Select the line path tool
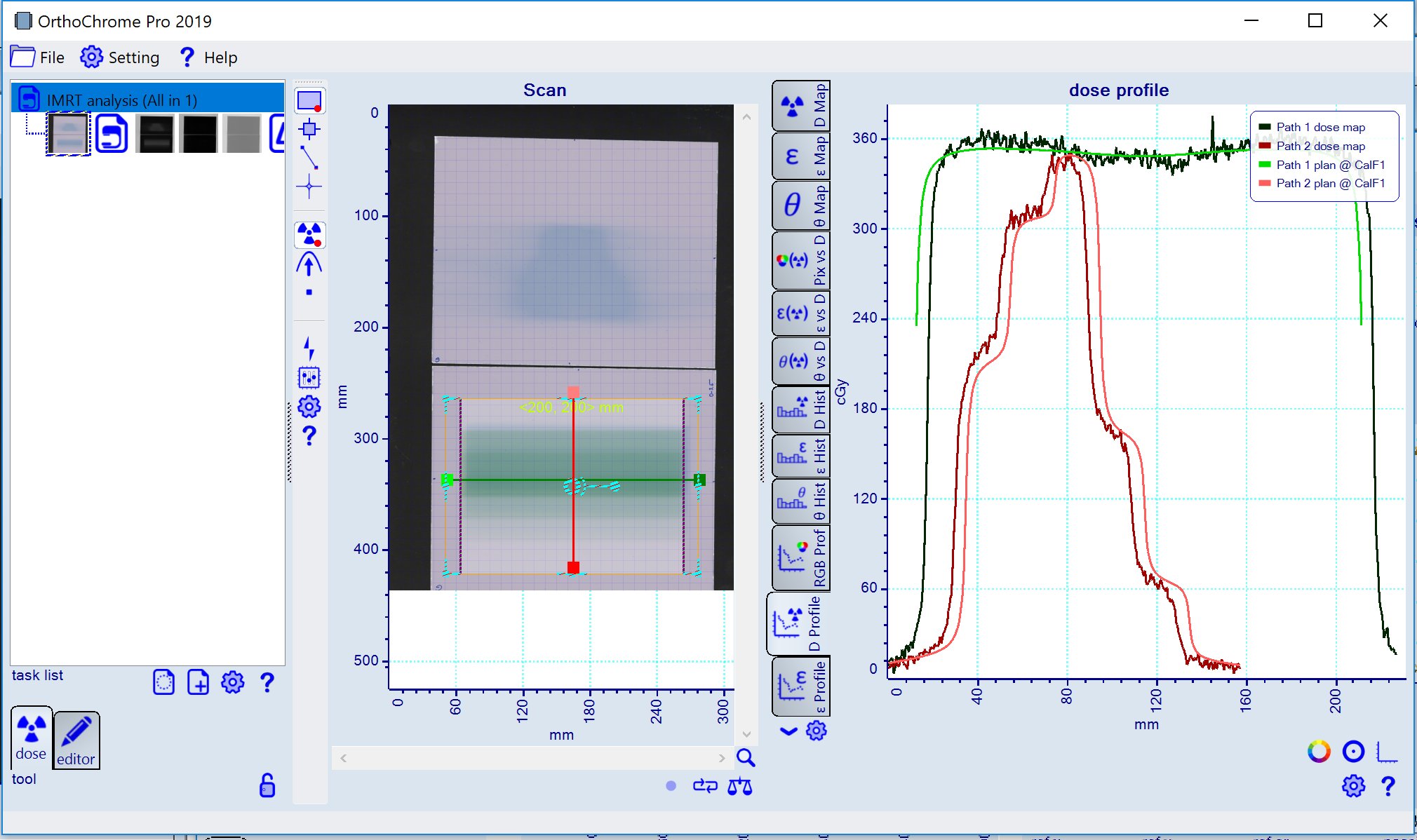This screenshot has width=1417, height=840. 309,157
